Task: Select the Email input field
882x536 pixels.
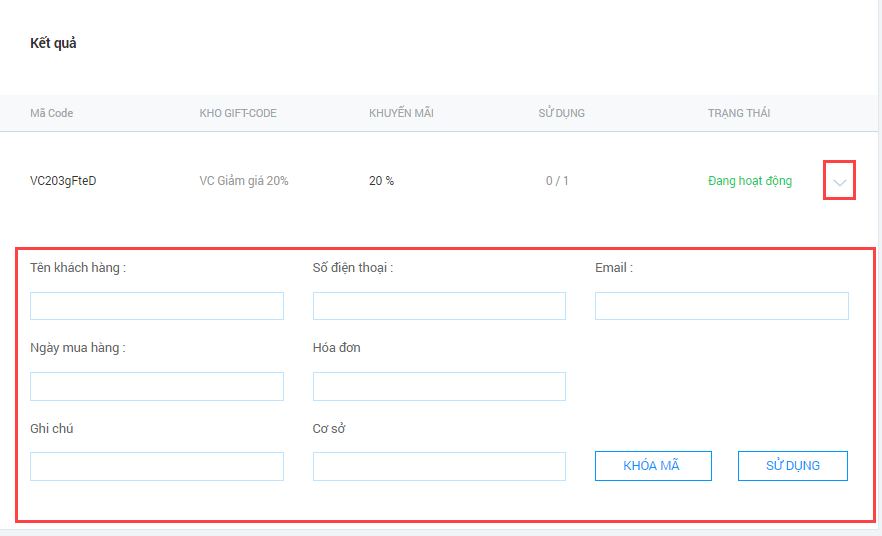Action: [x=722, y=306]
